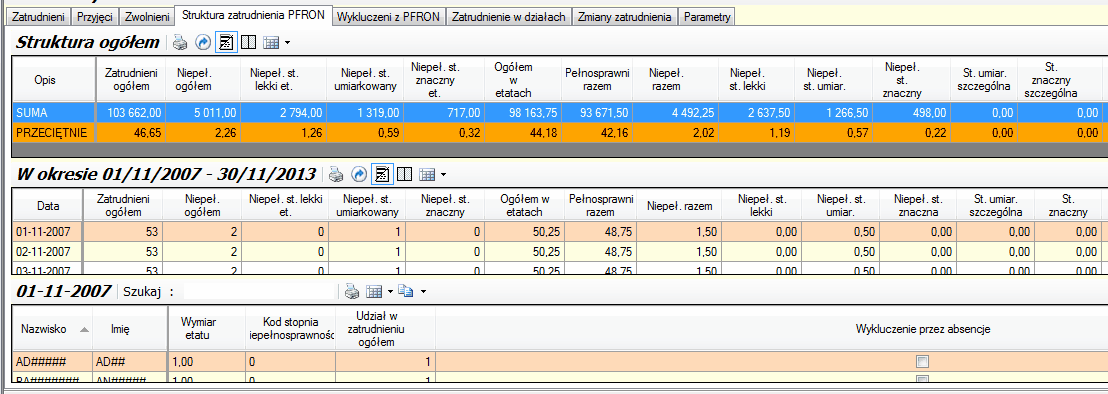Click into the Szukaj search field

coord(258,291)
